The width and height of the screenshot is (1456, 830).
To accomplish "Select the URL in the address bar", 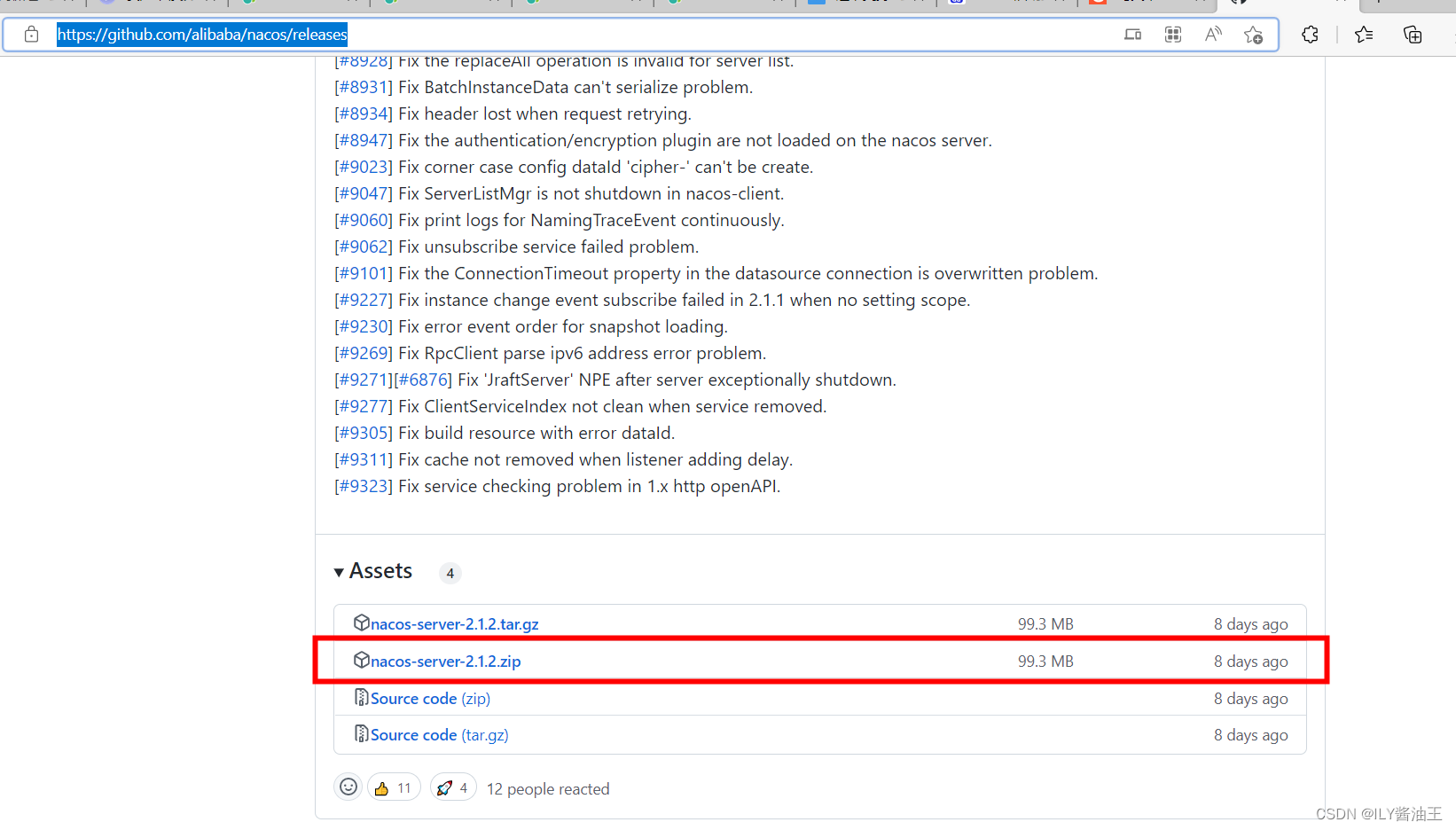I will (x=202, y=35).
